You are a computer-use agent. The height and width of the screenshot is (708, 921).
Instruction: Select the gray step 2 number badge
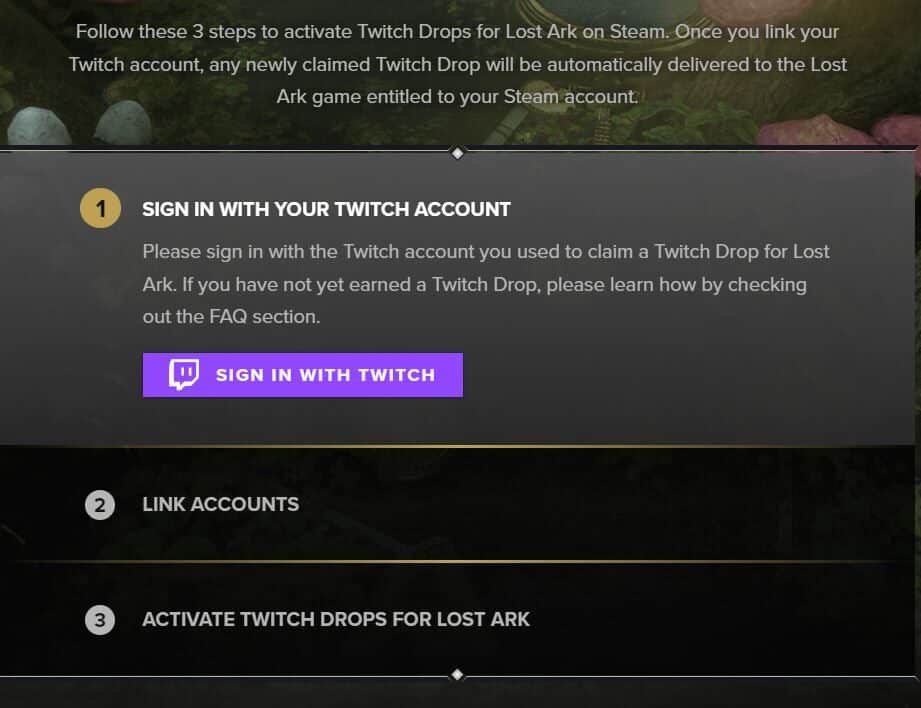99,505
